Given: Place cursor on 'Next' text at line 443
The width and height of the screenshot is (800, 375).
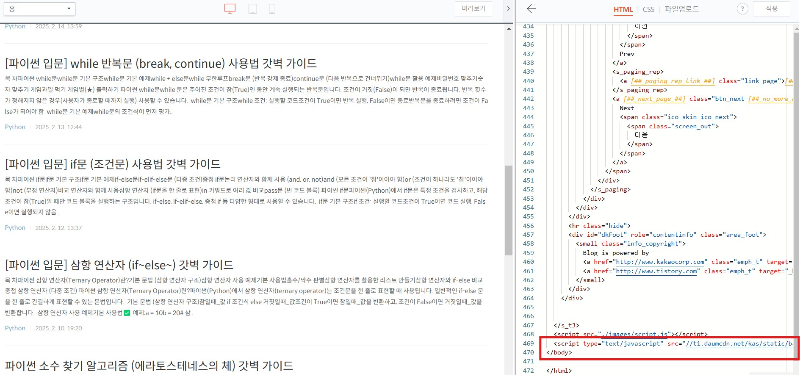Looking at the screenshot, I should coord(627,108).
